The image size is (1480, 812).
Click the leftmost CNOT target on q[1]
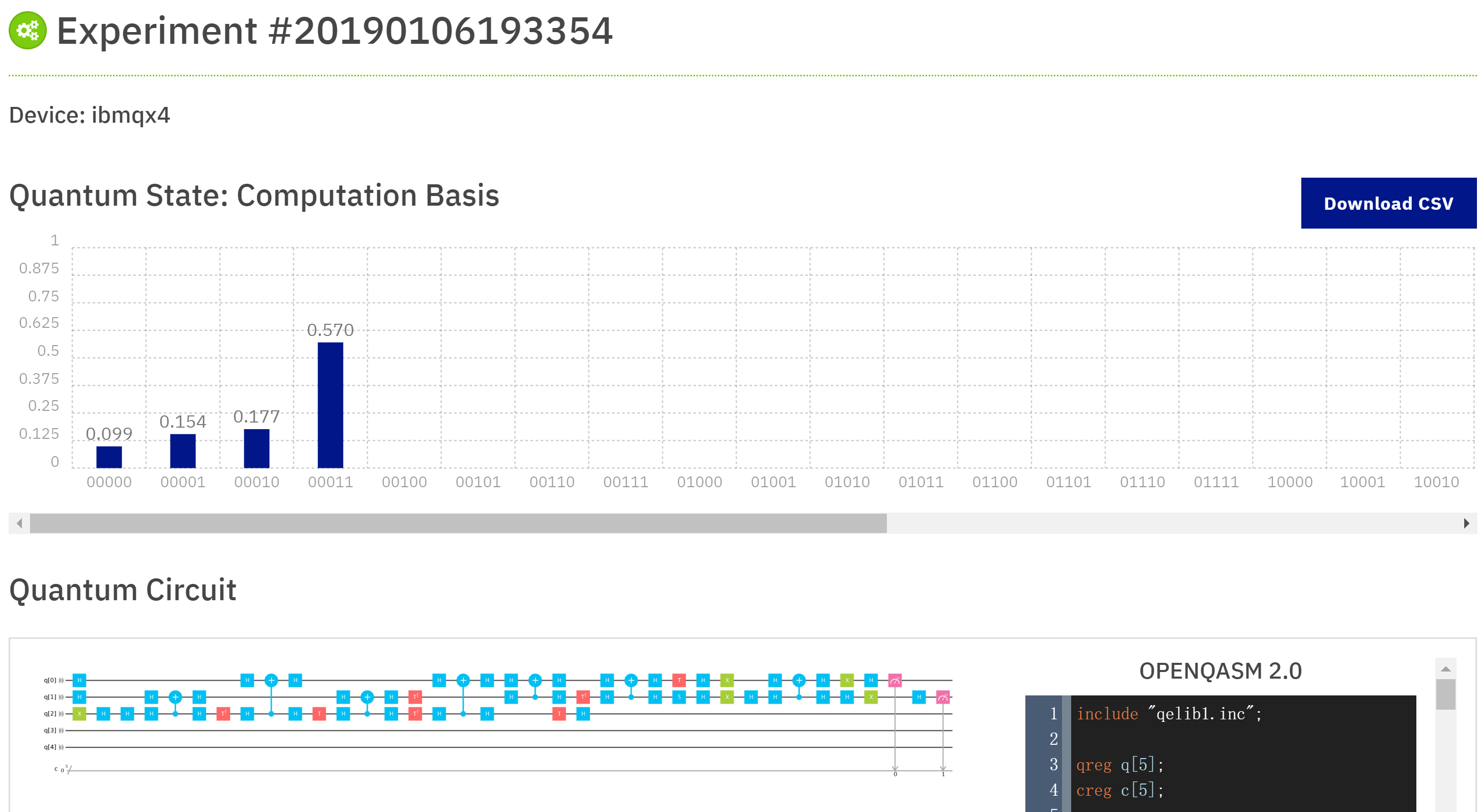click(175, 697)
